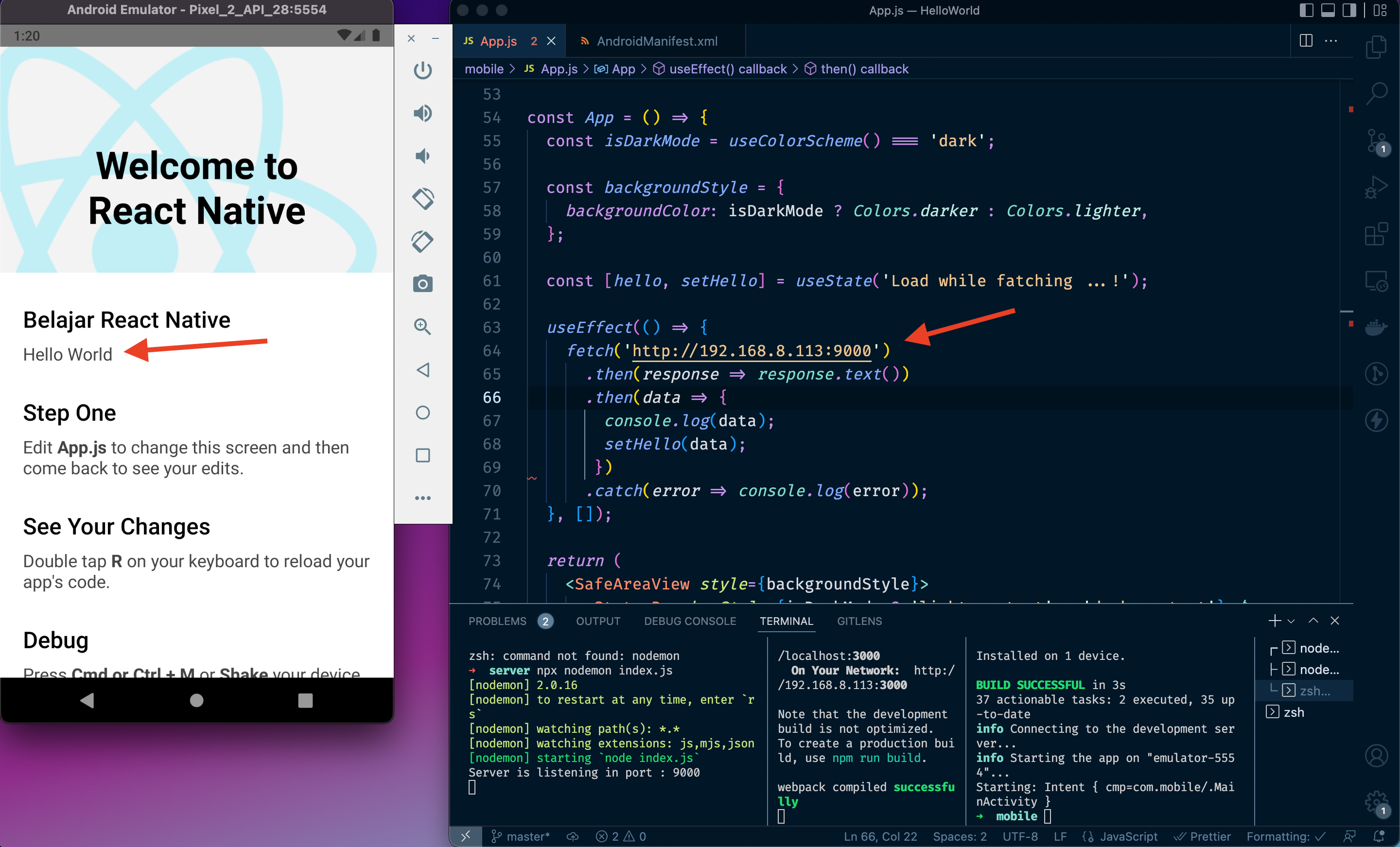The height and width of the screenshot is (847, 1400).
Task: Open the Explorer view in activity bar
Action: click(x=1376, y=47)
